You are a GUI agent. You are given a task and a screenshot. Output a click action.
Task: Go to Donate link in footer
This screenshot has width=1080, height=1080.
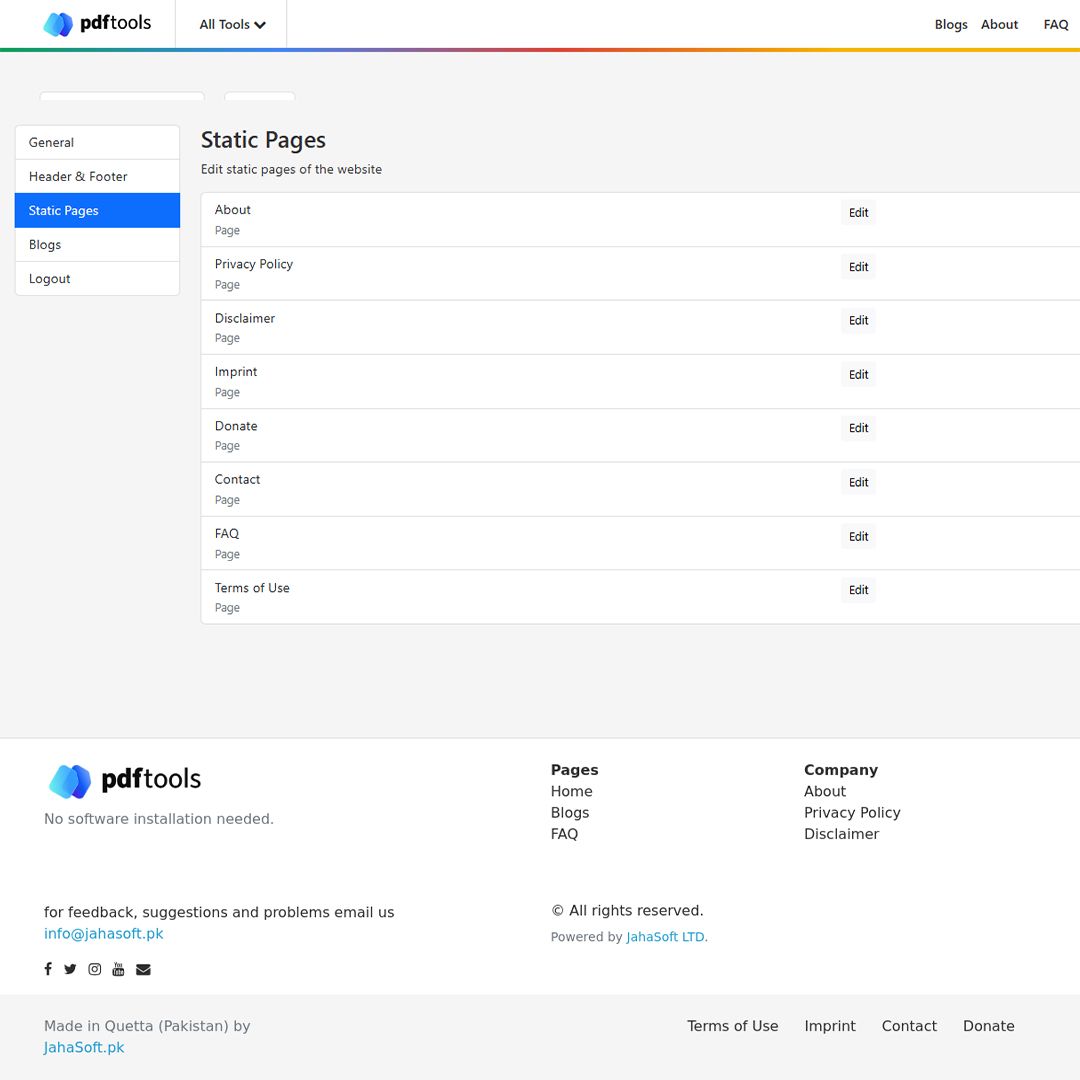[x=988, y=1026]
